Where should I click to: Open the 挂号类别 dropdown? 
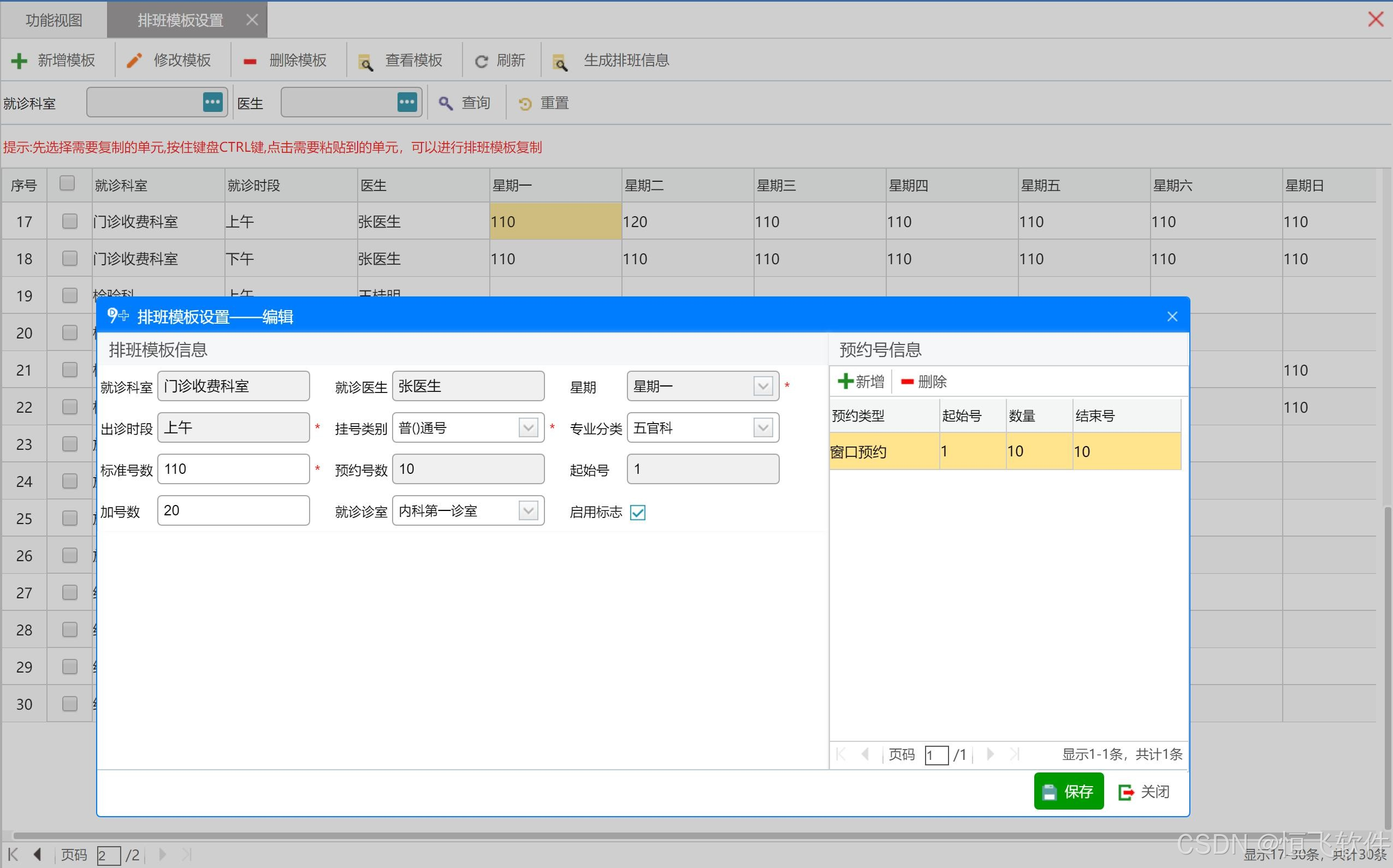click(527, 427)
